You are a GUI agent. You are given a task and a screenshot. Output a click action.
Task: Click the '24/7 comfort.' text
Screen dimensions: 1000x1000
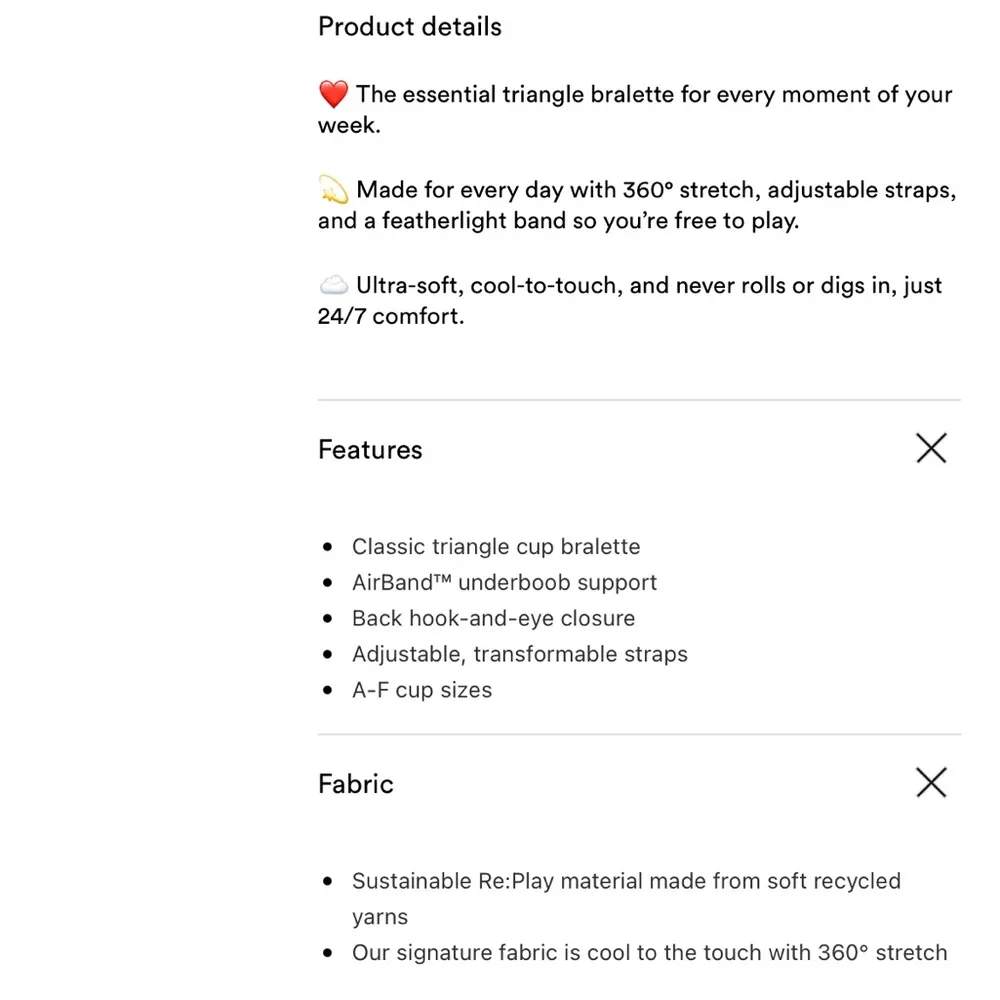click(391, 318)
